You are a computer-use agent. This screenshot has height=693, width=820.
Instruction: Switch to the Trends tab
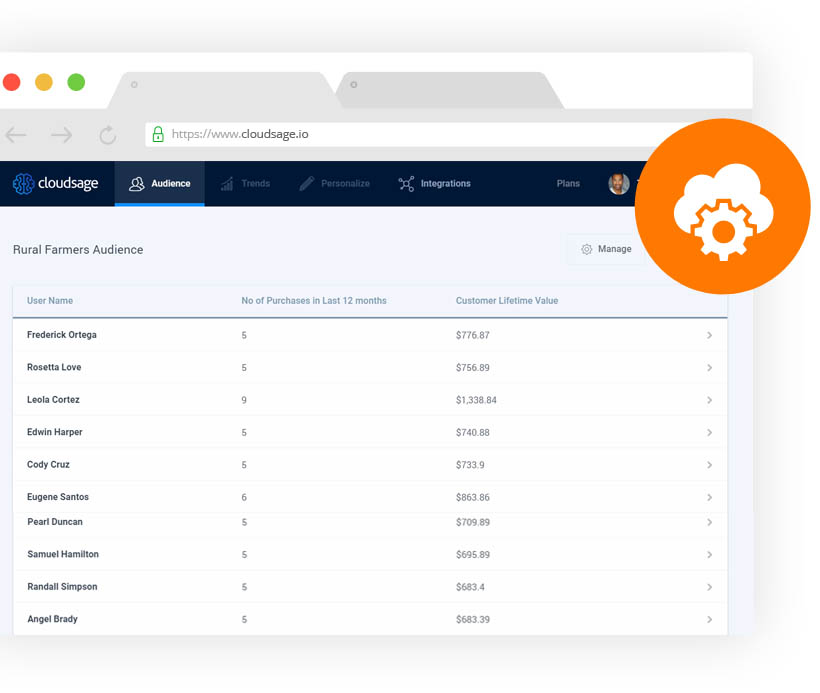click(x=245, y=184)
